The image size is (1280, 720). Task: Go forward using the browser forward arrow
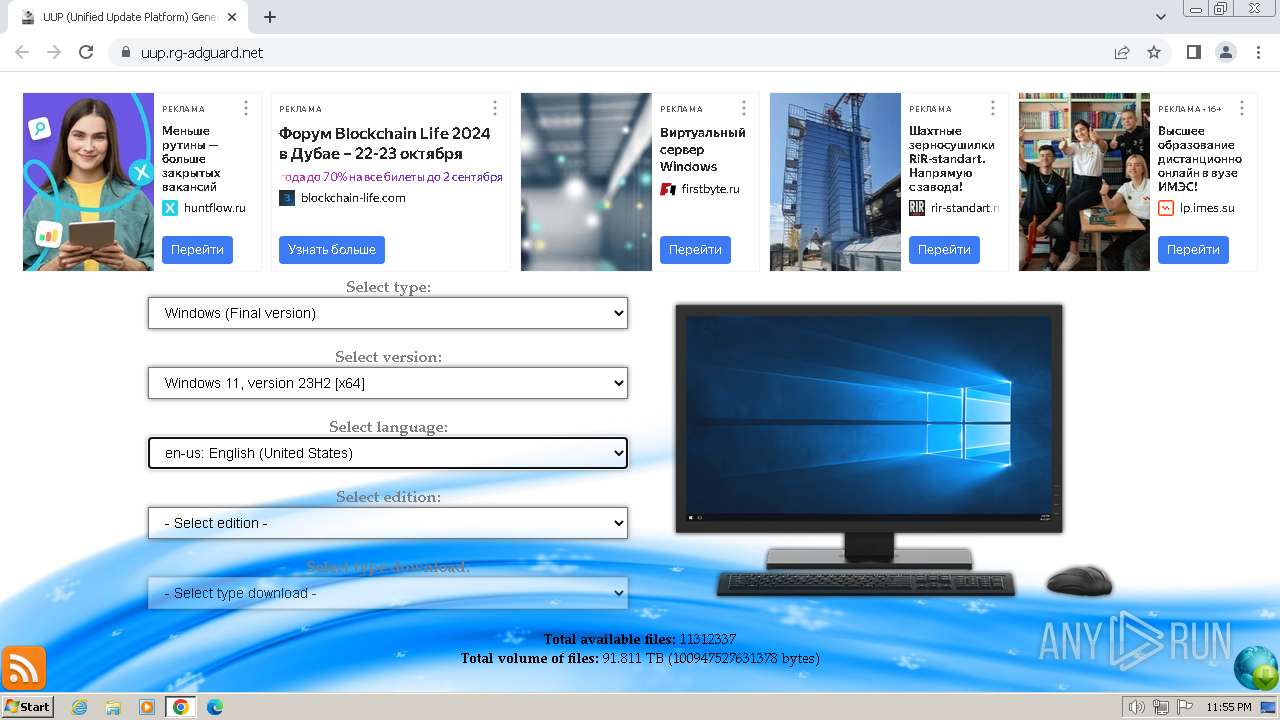(x=54, y=52)
